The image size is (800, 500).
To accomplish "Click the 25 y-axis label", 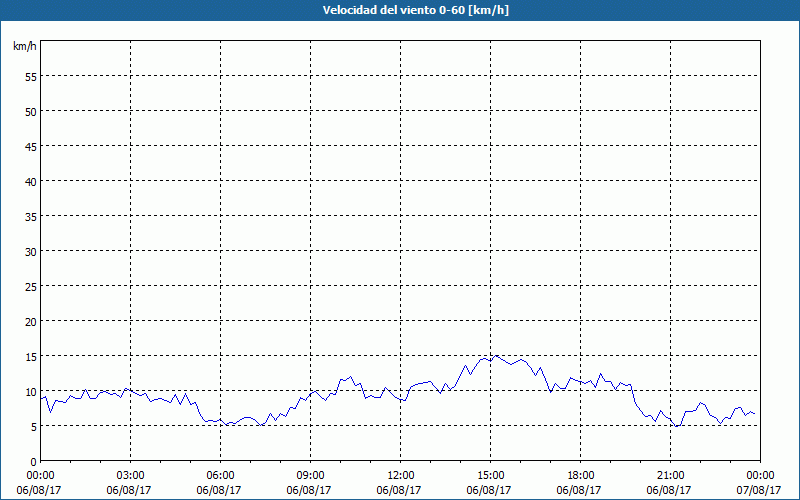I will [x=31, y=286].
